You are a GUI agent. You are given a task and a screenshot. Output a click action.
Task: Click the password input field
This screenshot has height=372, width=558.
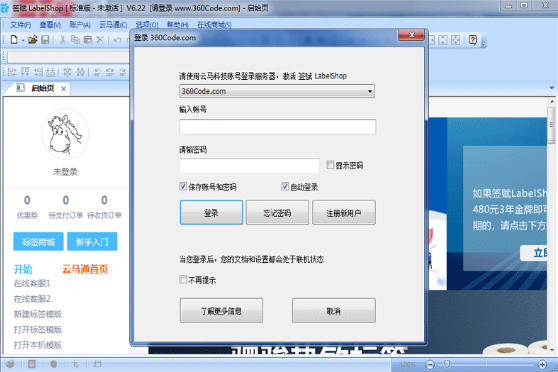point(249,166)
